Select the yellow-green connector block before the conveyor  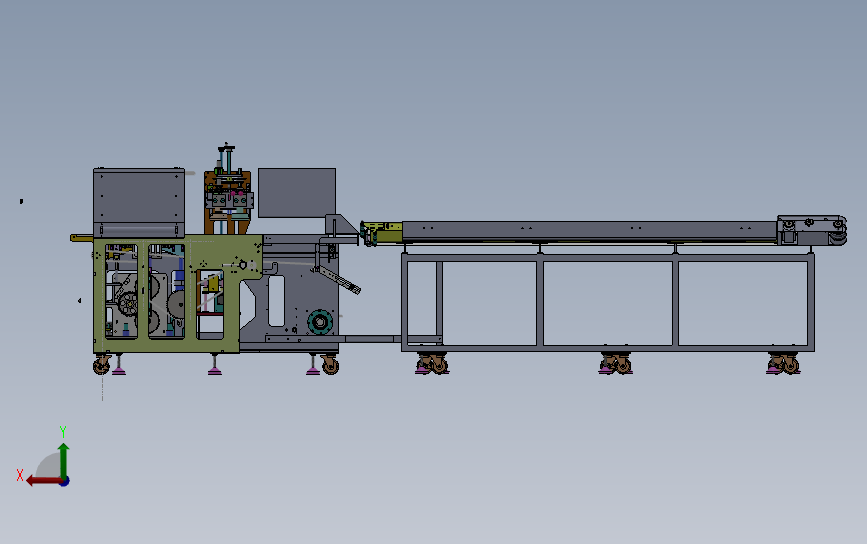(382, 232)
